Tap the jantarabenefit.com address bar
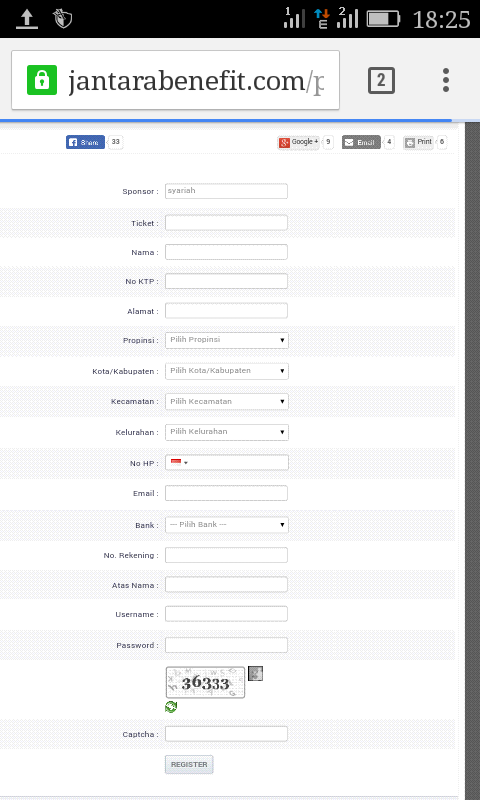 175,80
